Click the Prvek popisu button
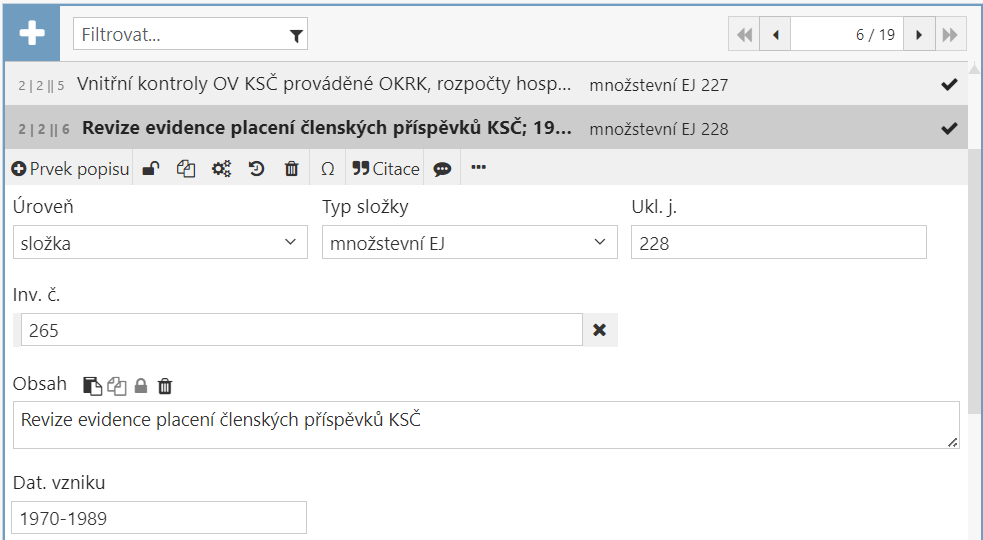 click(70, 169)
